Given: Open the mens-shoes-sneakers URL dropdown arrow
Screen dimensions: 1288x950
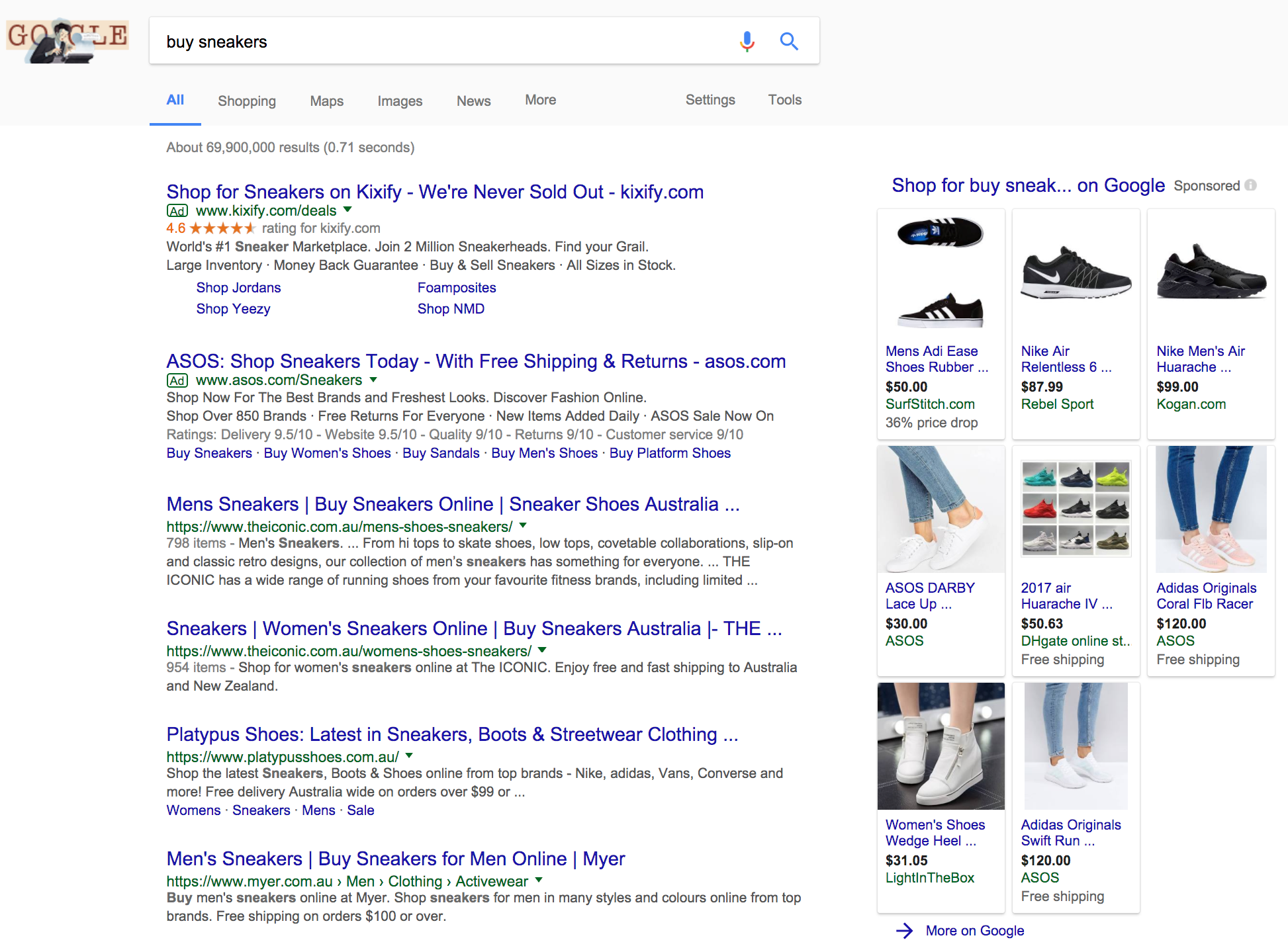Looking at the screenshot, I should pyautogui.click(x=523, y=525).
